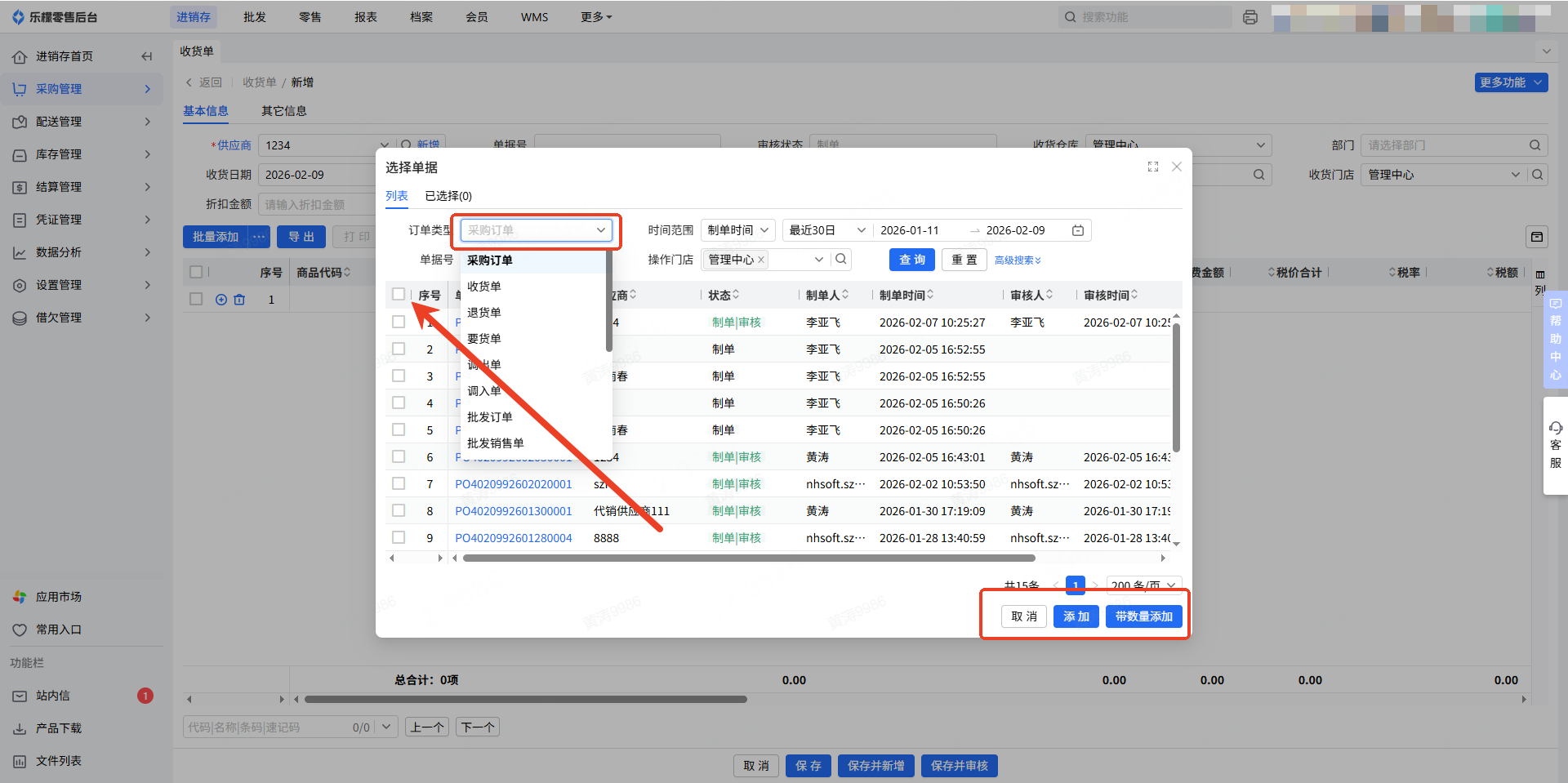The width and height of the screenshot is (1568, 783).
Task: Open the 制单时间 time range dropdown
Action: (x=737, y=230)
